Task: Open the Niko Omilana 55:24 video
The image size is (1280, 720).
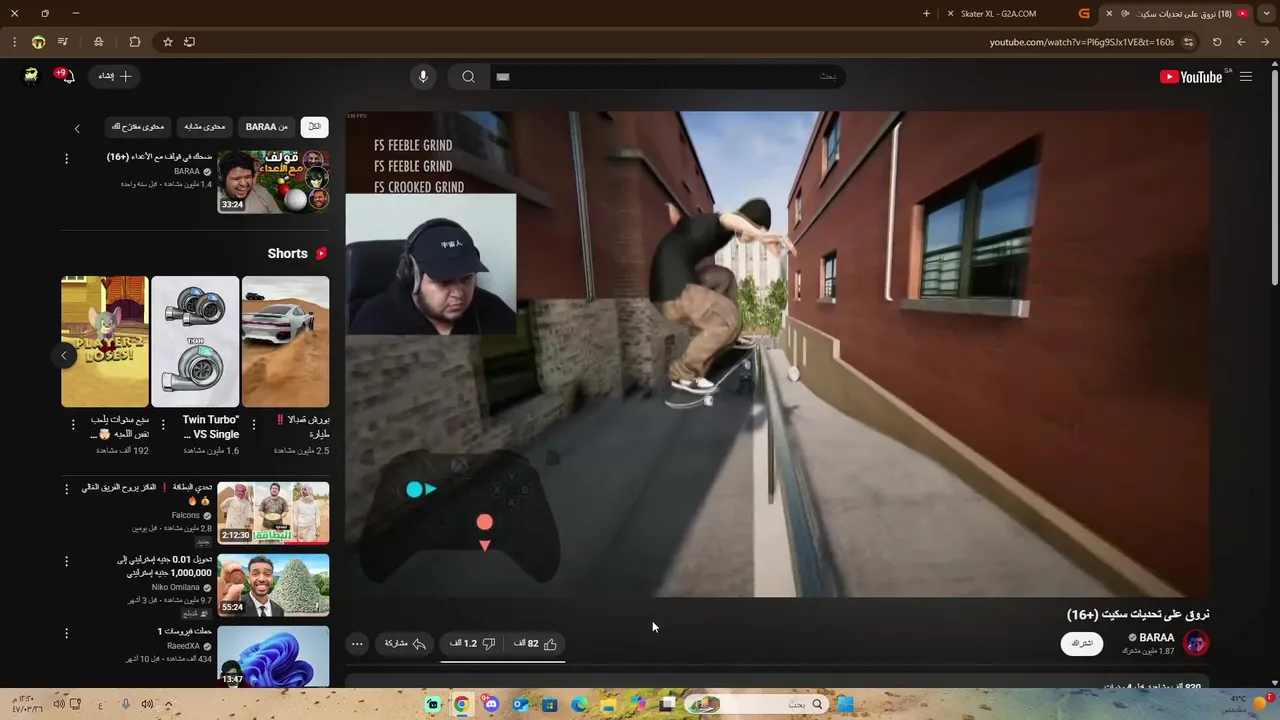Action: point(273,585)
